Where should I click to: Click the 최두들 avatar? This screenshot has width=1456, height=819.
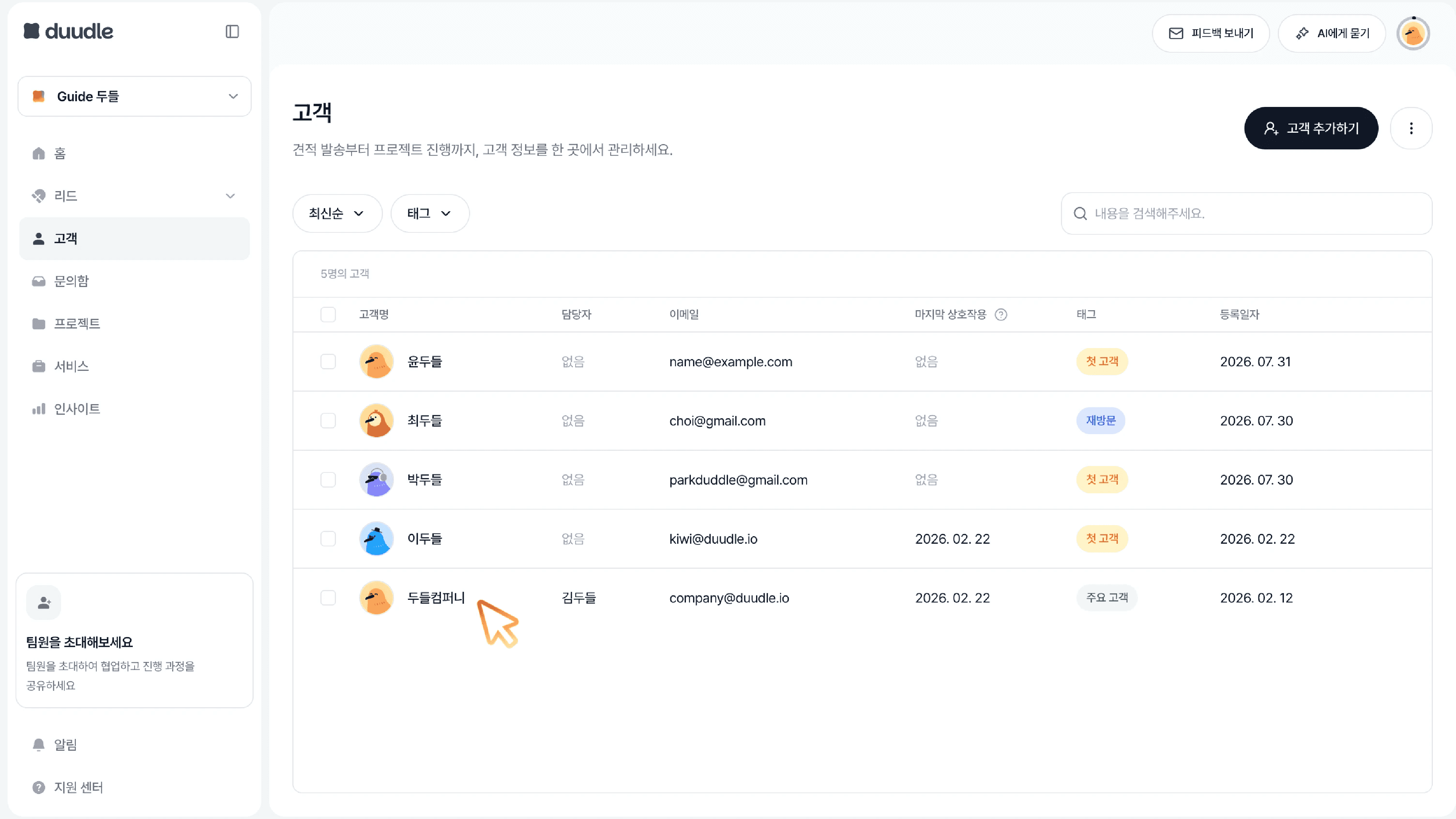[x=377, y=420]
